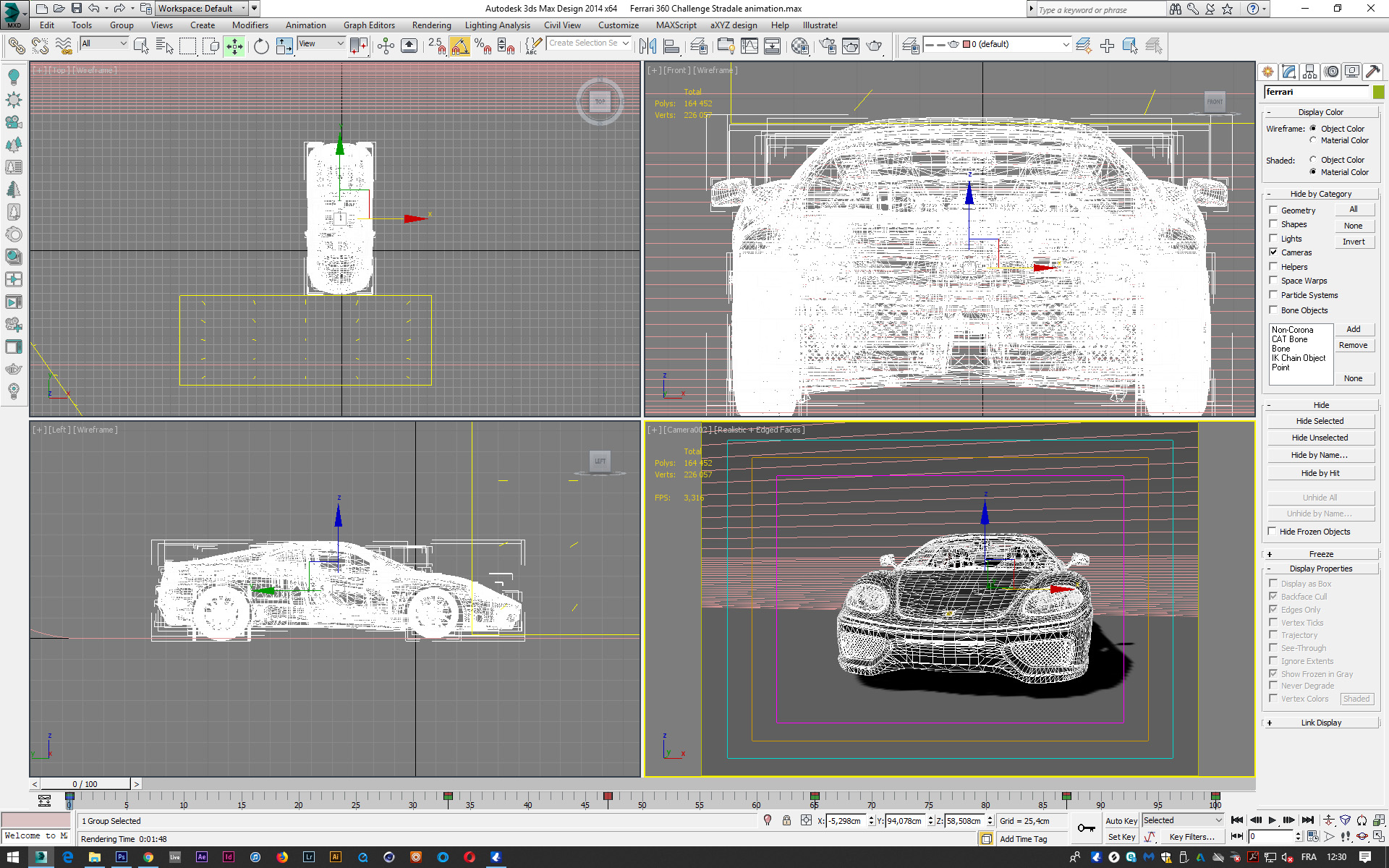Activate Select and Rotate tool
The height and width of the screenshot is (868, 1389).
pyautogui.click(x=261, y=46)
